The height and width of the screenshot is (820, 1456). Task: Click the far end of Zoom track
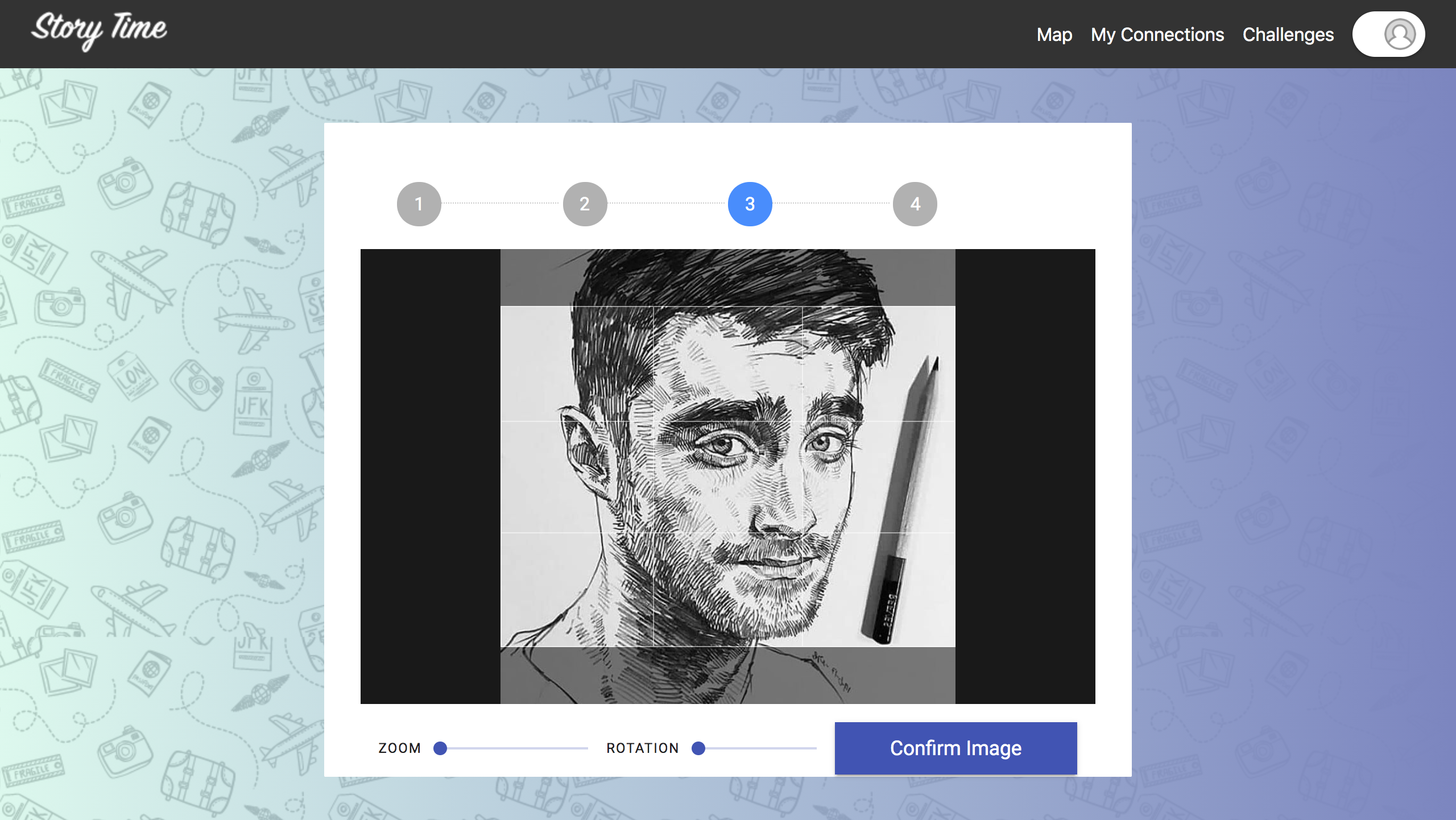[x=585, y=748]
